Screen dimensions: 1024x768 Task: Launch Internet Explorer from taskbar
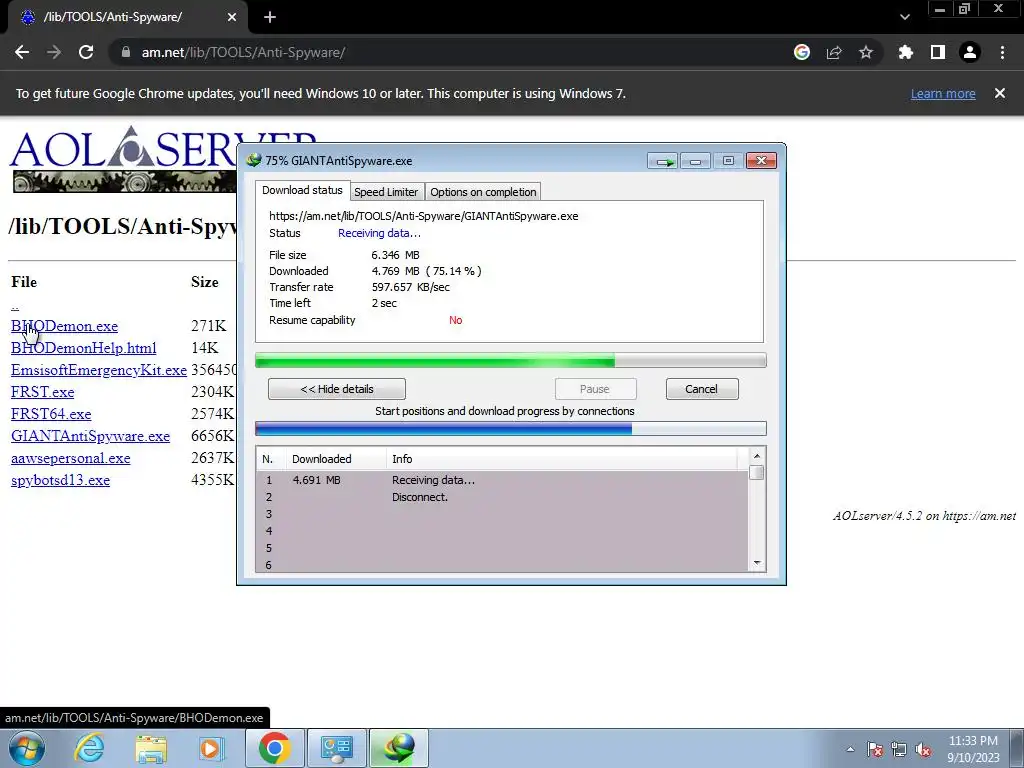[89, 748]
